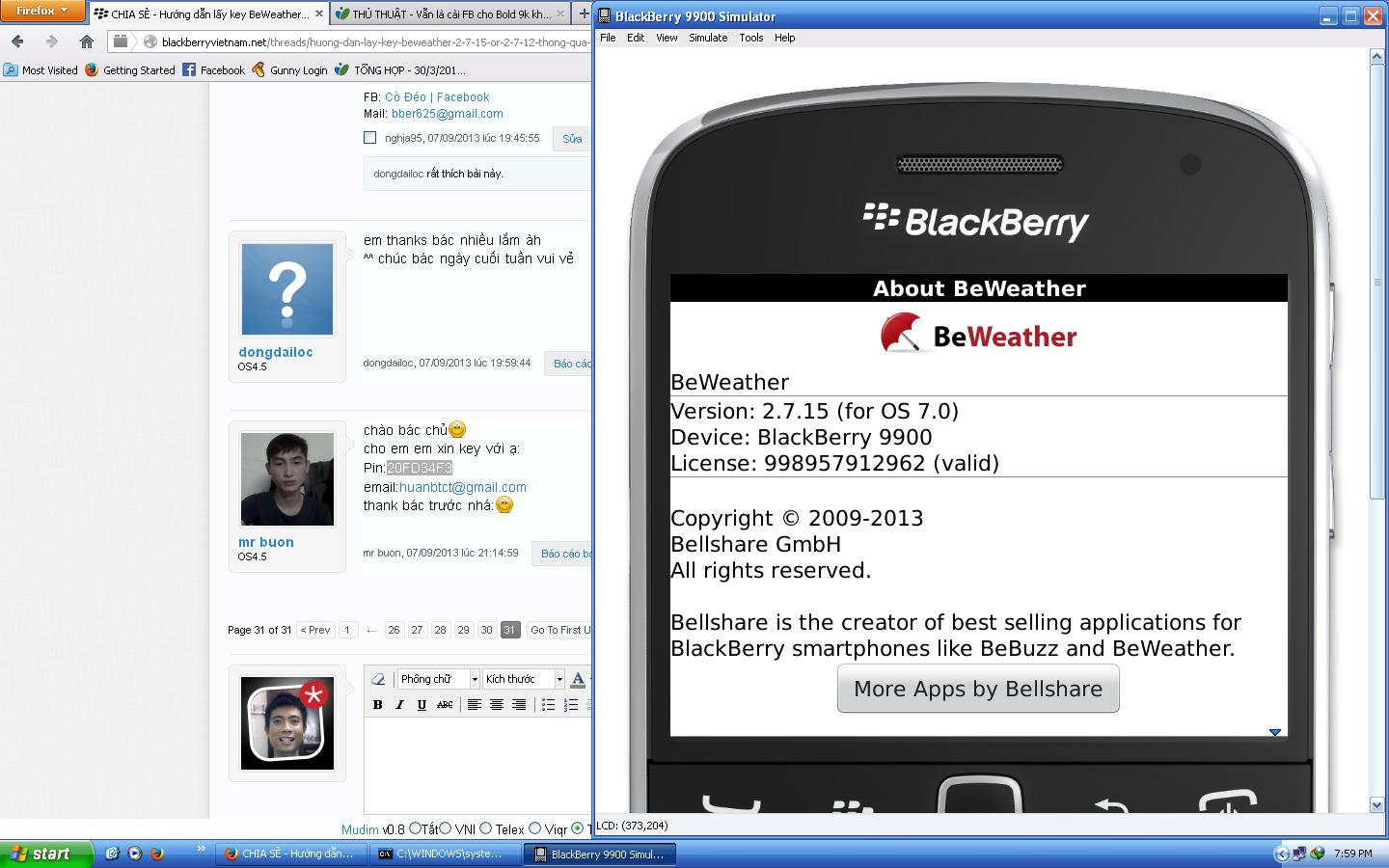This screenshot has width=1389, height=868.
Task: Click the huanbtct@gmail.com link
Action: point(463,487)
